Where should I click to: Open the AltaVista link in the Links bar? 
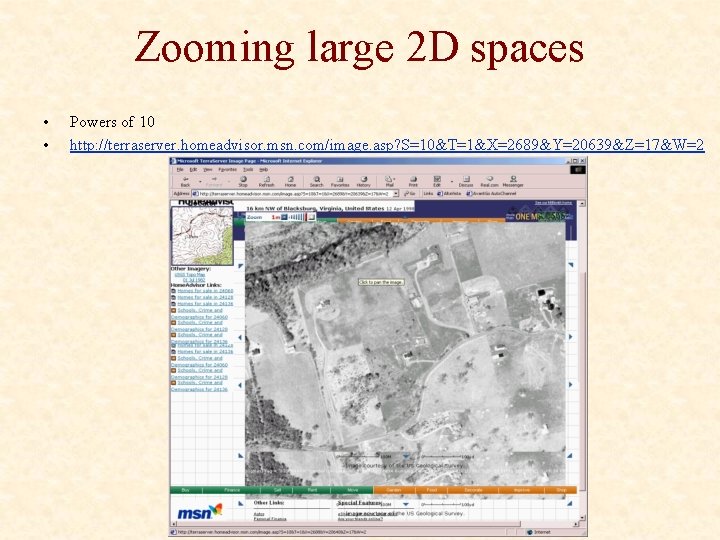click(x=449, y=194)
